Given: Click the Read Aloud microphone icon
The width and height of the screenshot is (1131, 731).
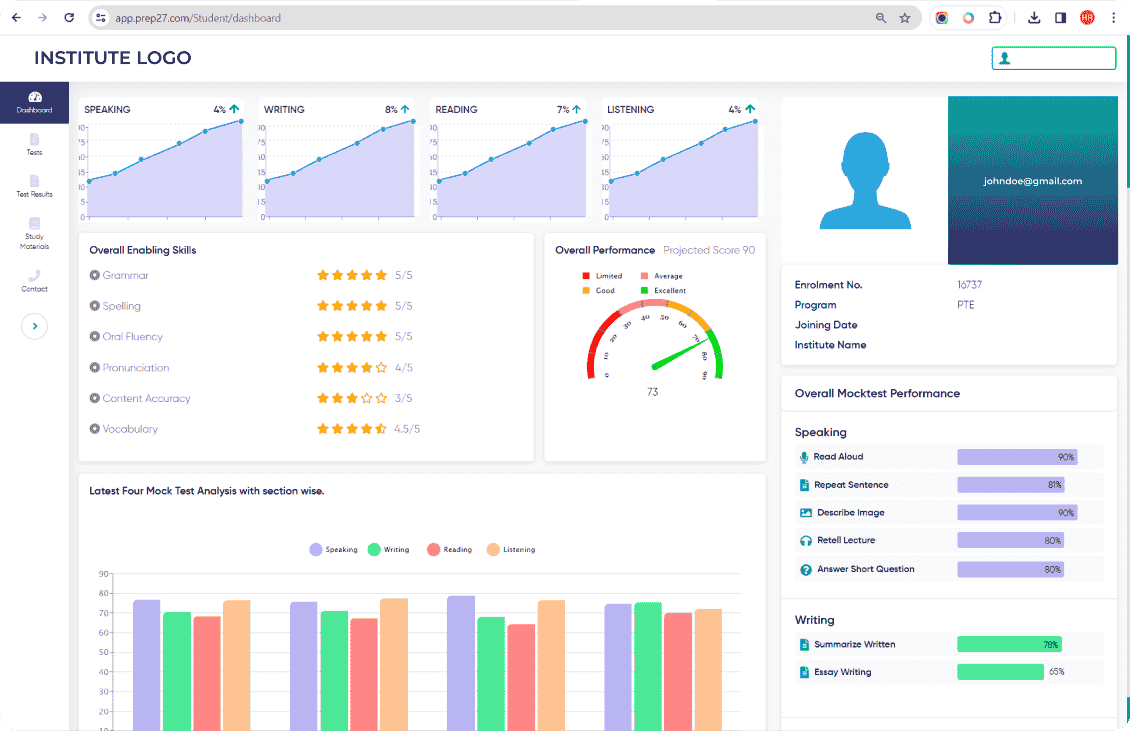Looking at the screenshot, I should pos(804,457).
